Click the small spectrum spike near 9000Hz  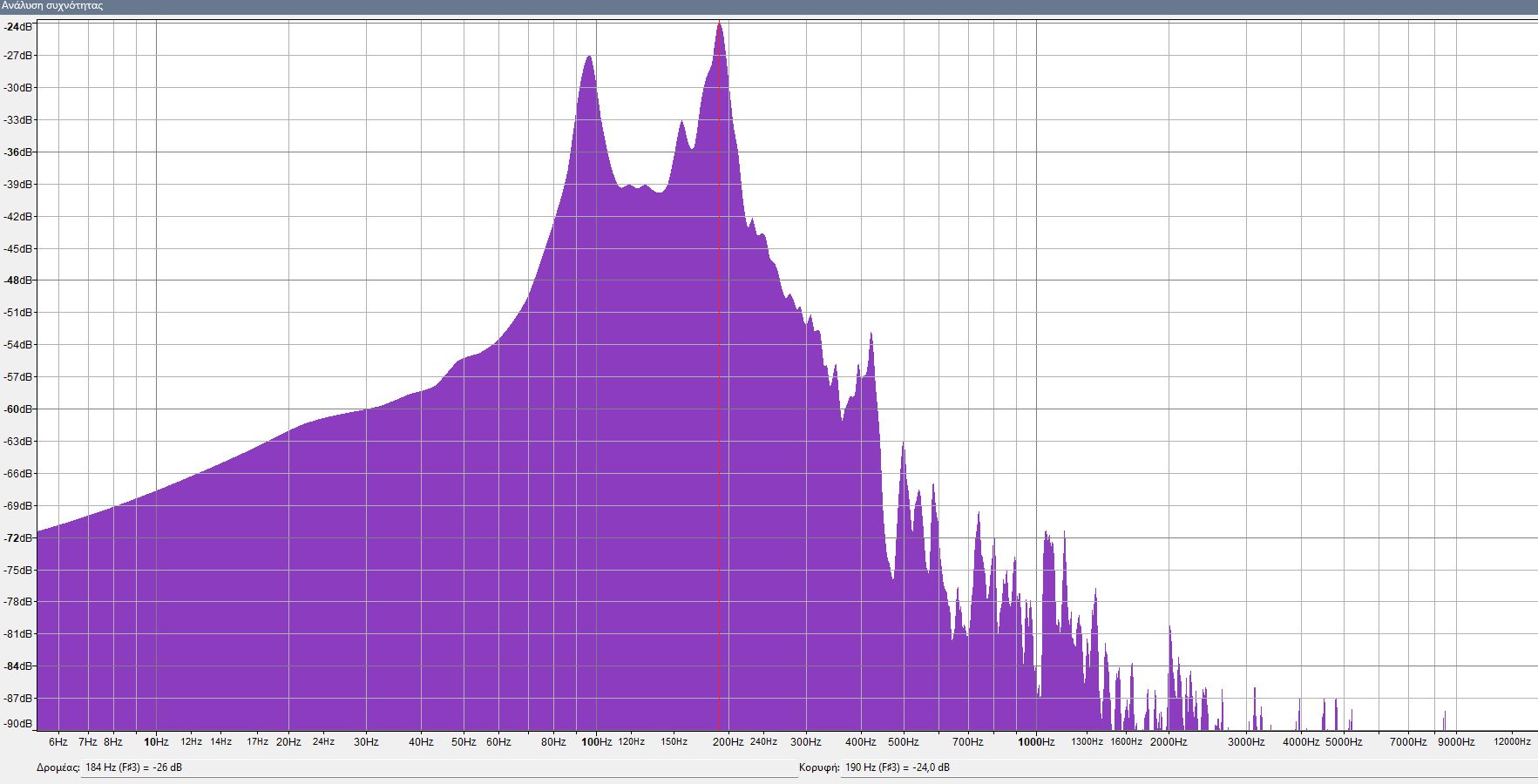click(1444, 720)
